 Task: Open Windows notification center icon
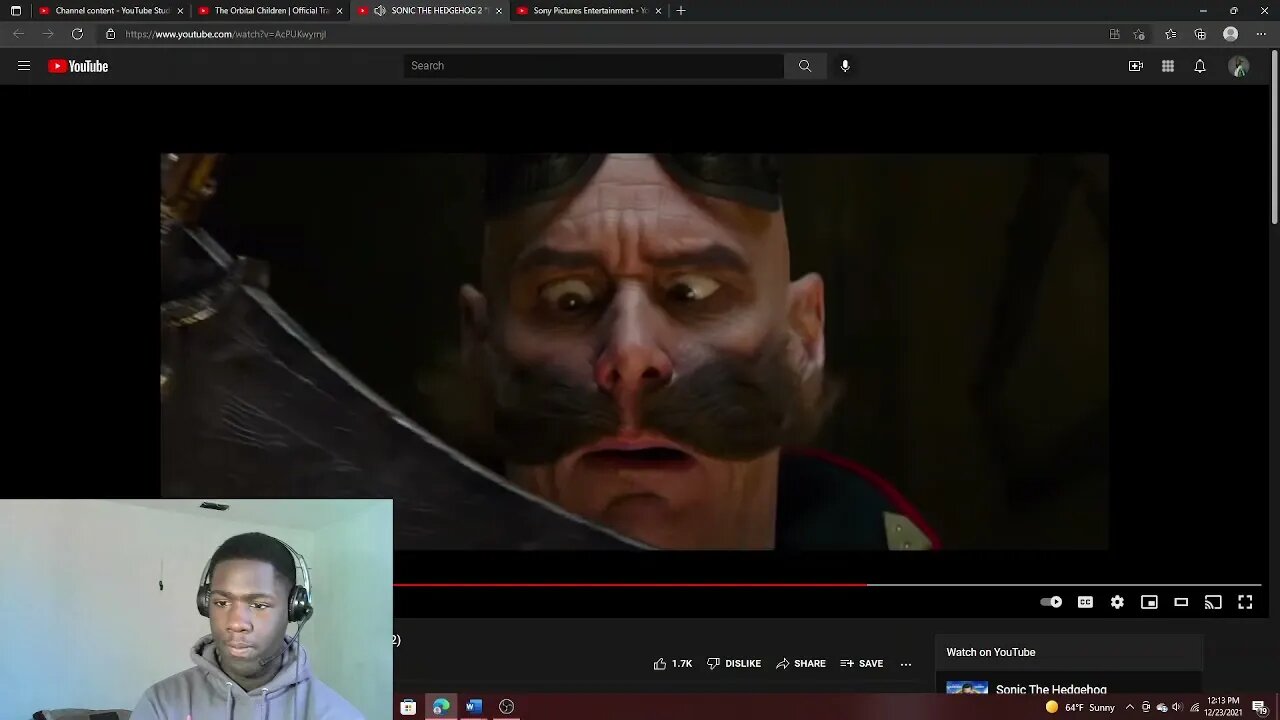(1259, 707)
